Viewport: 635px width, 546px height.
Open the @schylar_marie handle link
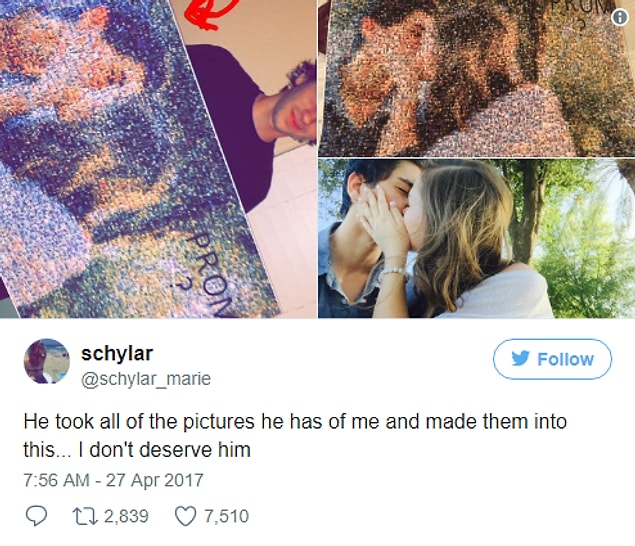click(x=146, y=379)
